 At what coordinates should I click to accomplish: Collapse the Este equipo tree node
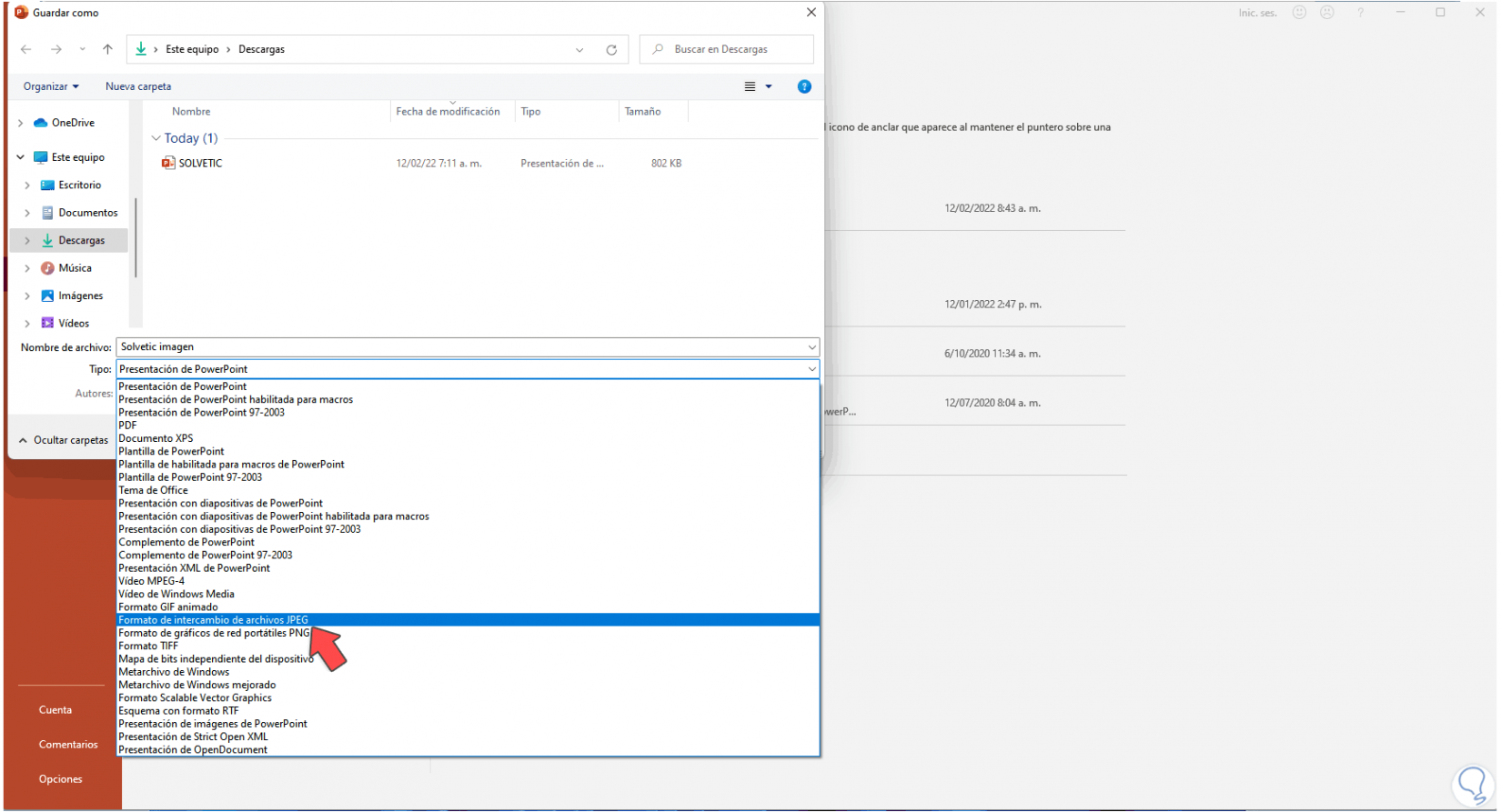point(21,157)
